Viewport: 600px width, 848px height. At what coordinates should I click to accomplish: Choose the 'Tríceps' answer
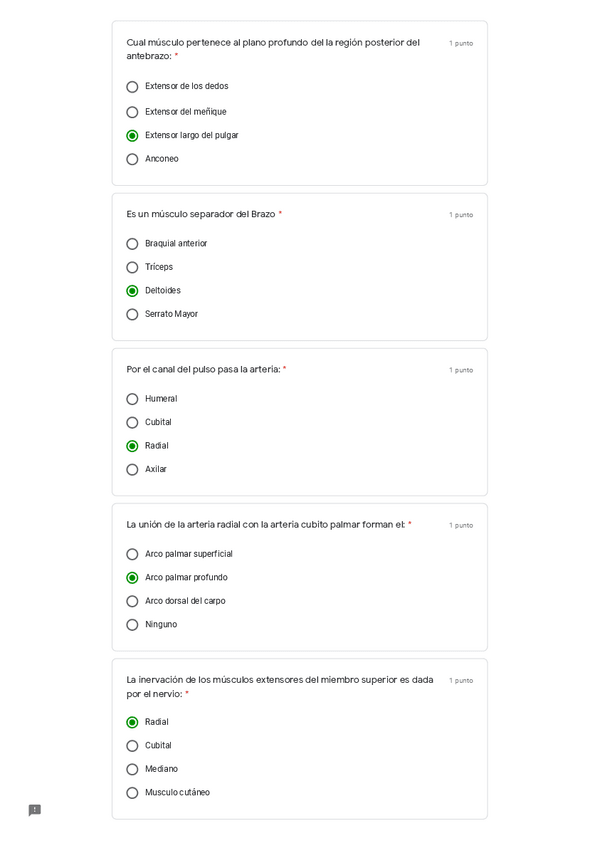pos(132,267)
